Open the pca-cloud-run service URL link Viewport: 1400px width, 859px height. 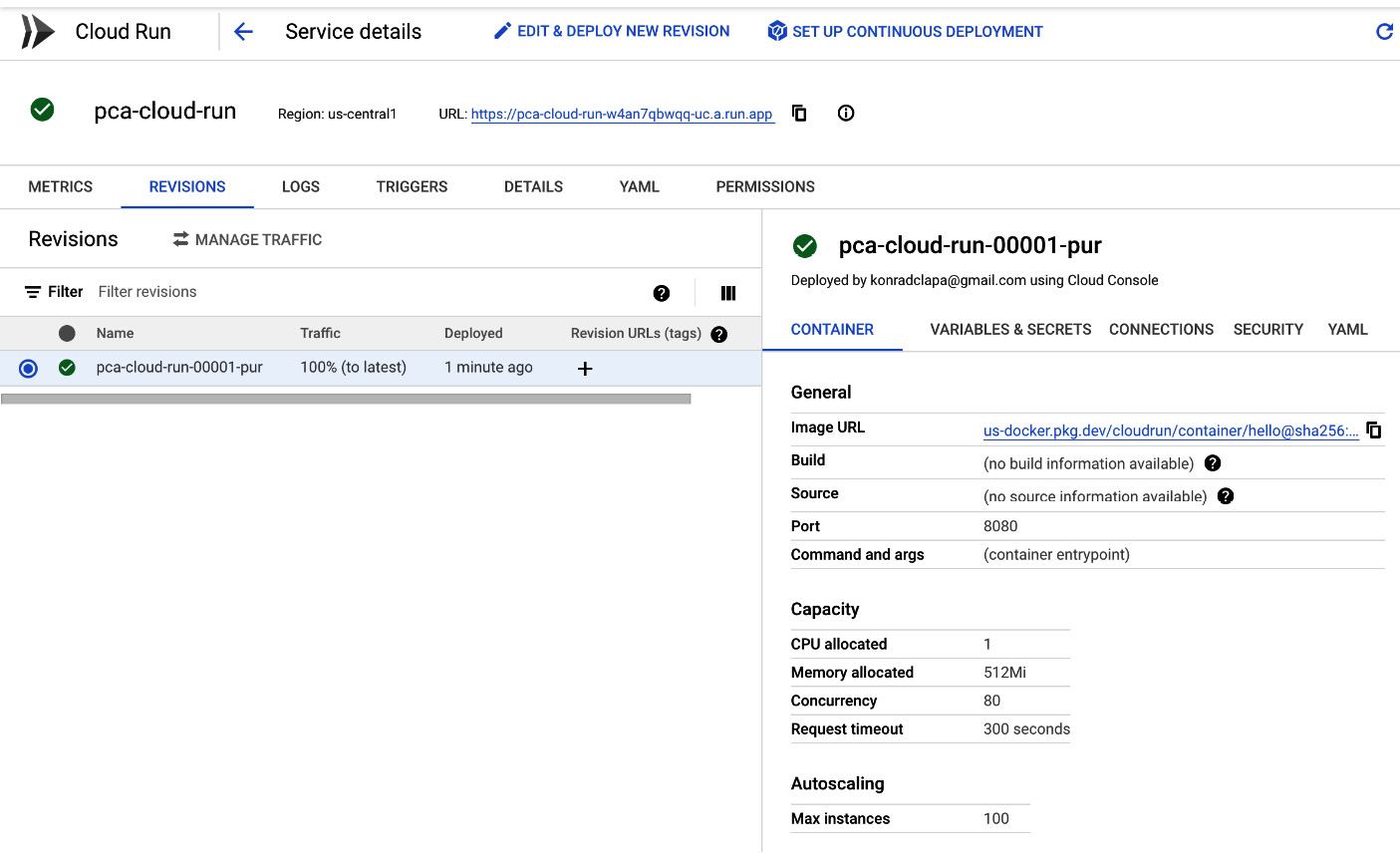(622, 114)
